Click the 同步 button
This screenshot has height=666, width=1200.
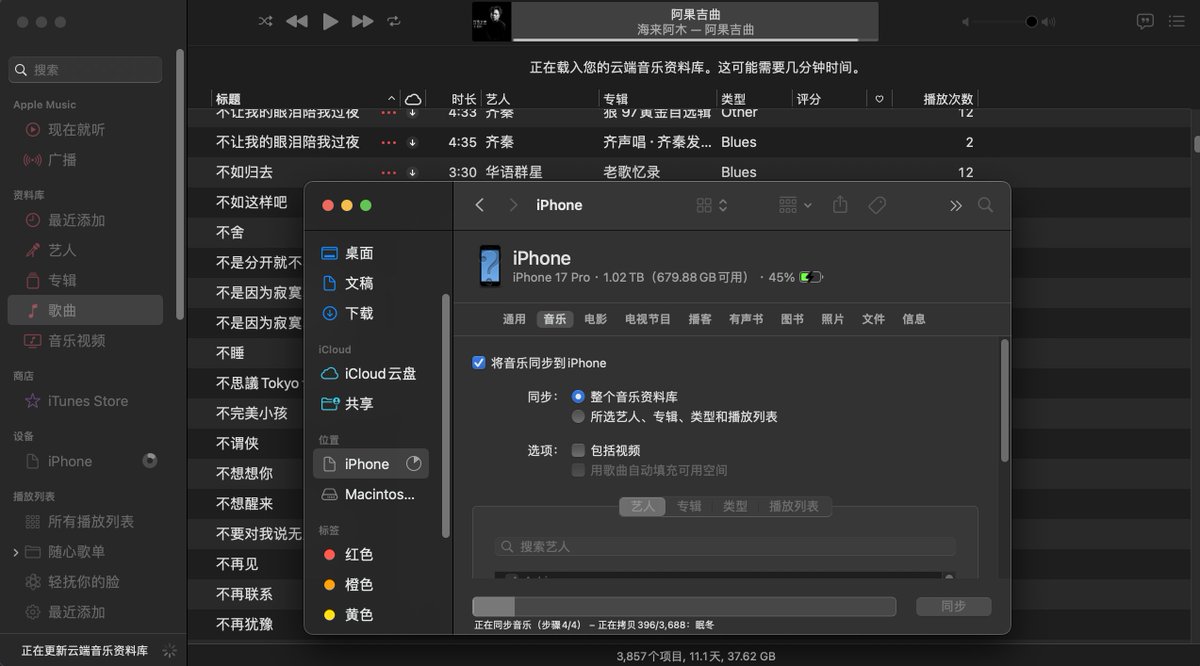coord(954,606)
